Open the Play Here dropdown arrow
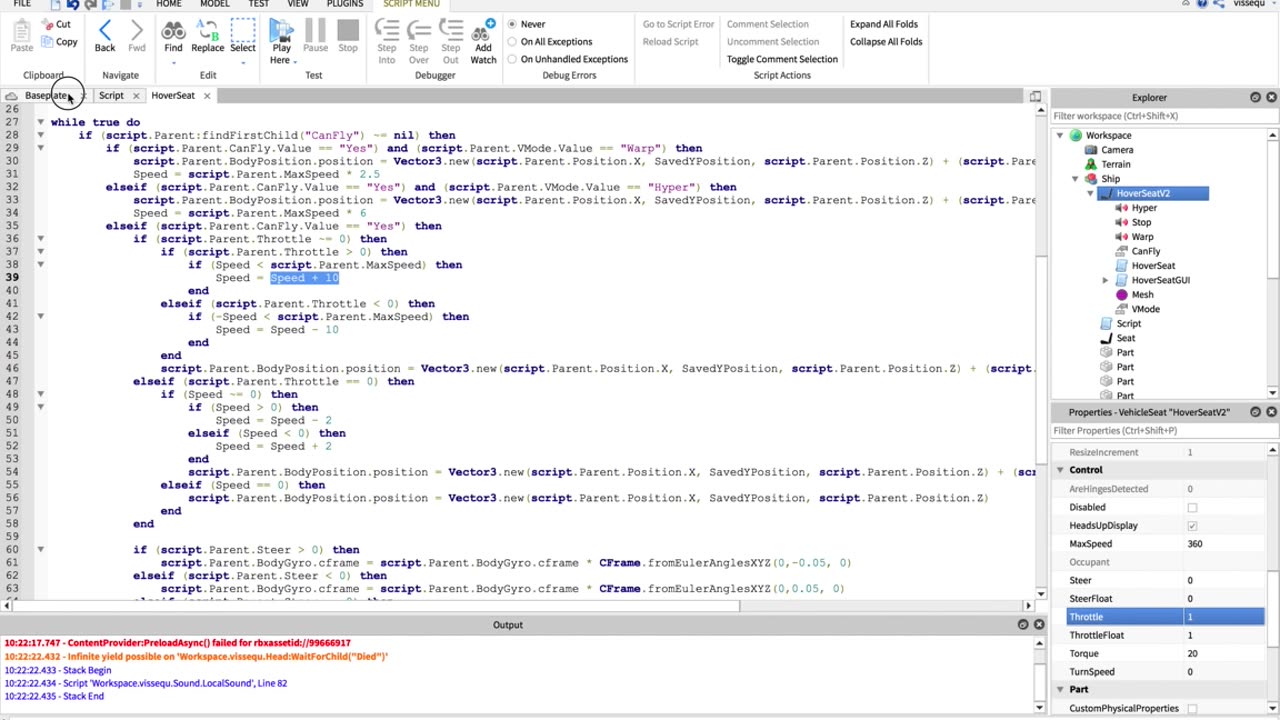 [x=297, y=61]
